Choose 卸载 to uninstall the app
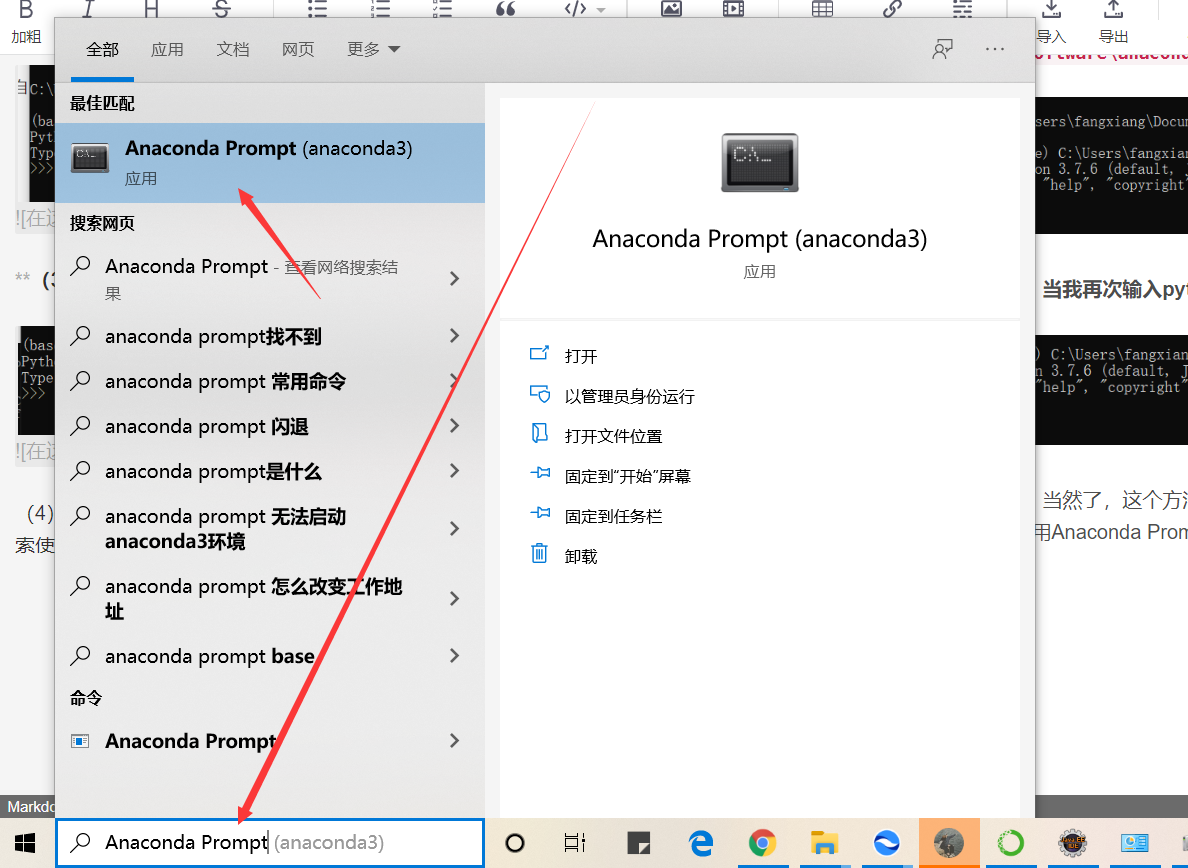Screen dimensions: 1188x868 tap(564, 556)
